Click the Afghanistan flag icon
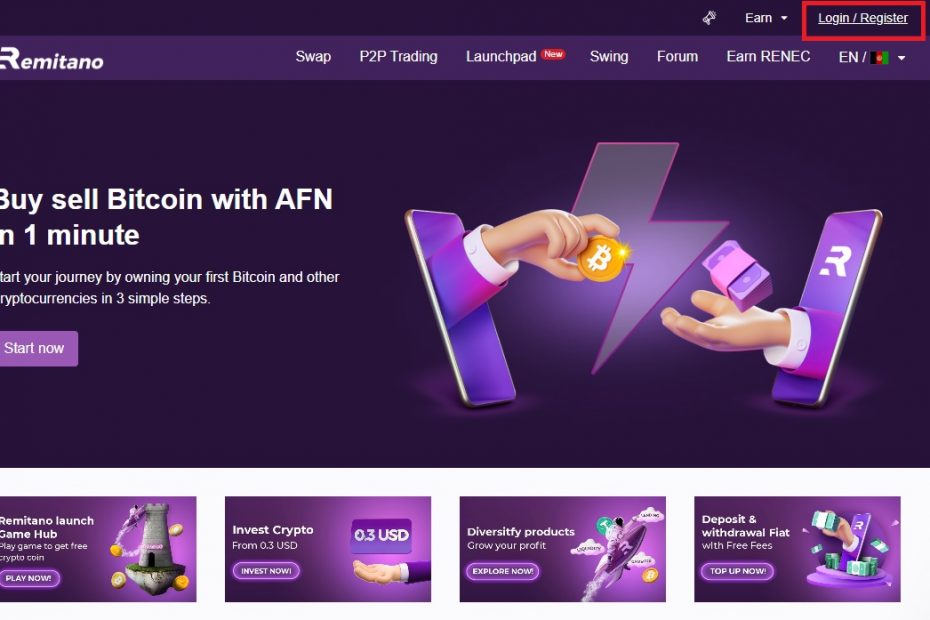This screenshot has width=930, height=620. point(879,58)
